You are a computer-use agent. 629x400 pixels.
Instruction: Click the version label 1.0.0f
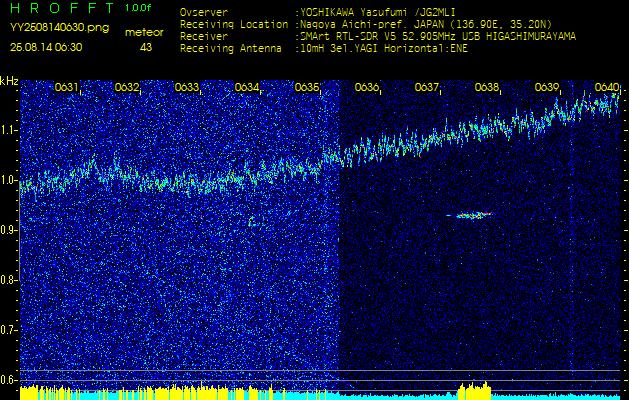(x=138, y=8)
